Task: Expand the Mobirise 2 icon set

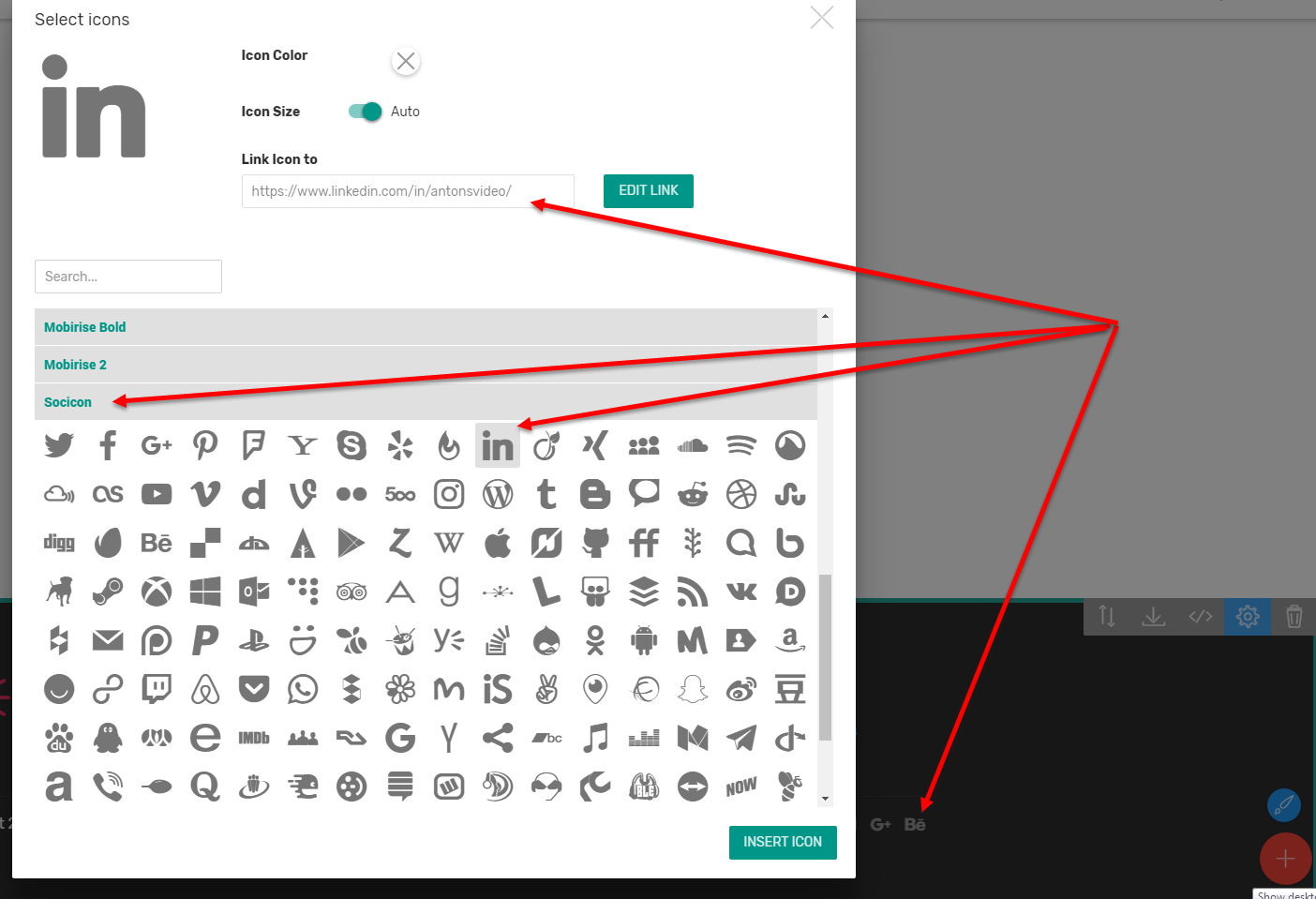Action: 426,365
